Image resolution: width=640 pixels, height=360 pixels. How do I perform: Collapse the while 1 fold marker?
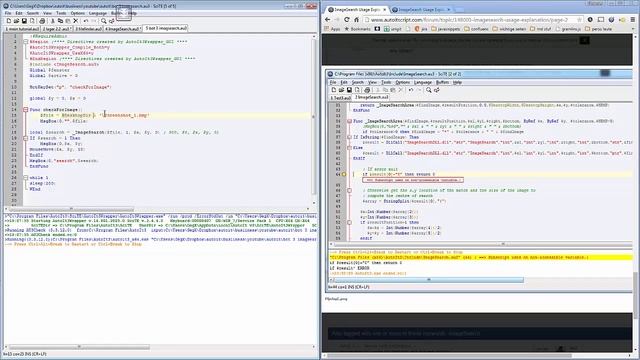(25, 178)
